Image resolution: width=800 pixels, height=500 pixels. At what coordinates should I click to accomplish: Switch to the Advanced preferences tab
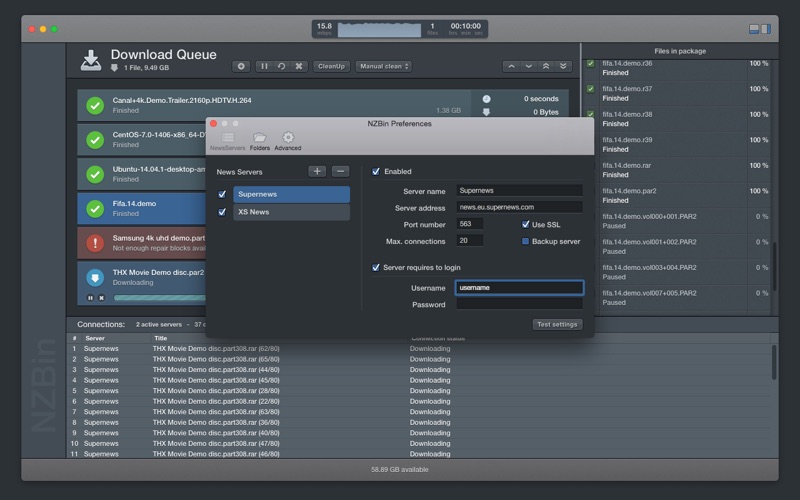click(288, 141)
